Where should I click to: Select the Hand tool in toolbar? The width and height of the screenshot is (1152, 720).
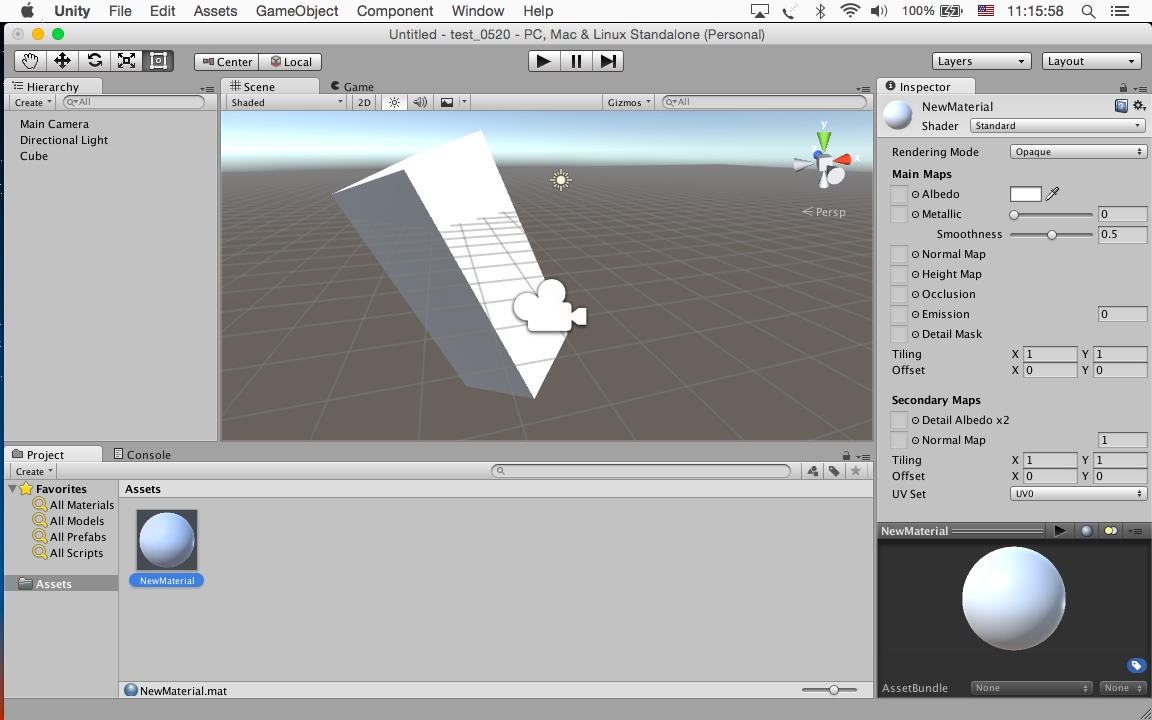(x=30, y=61)
